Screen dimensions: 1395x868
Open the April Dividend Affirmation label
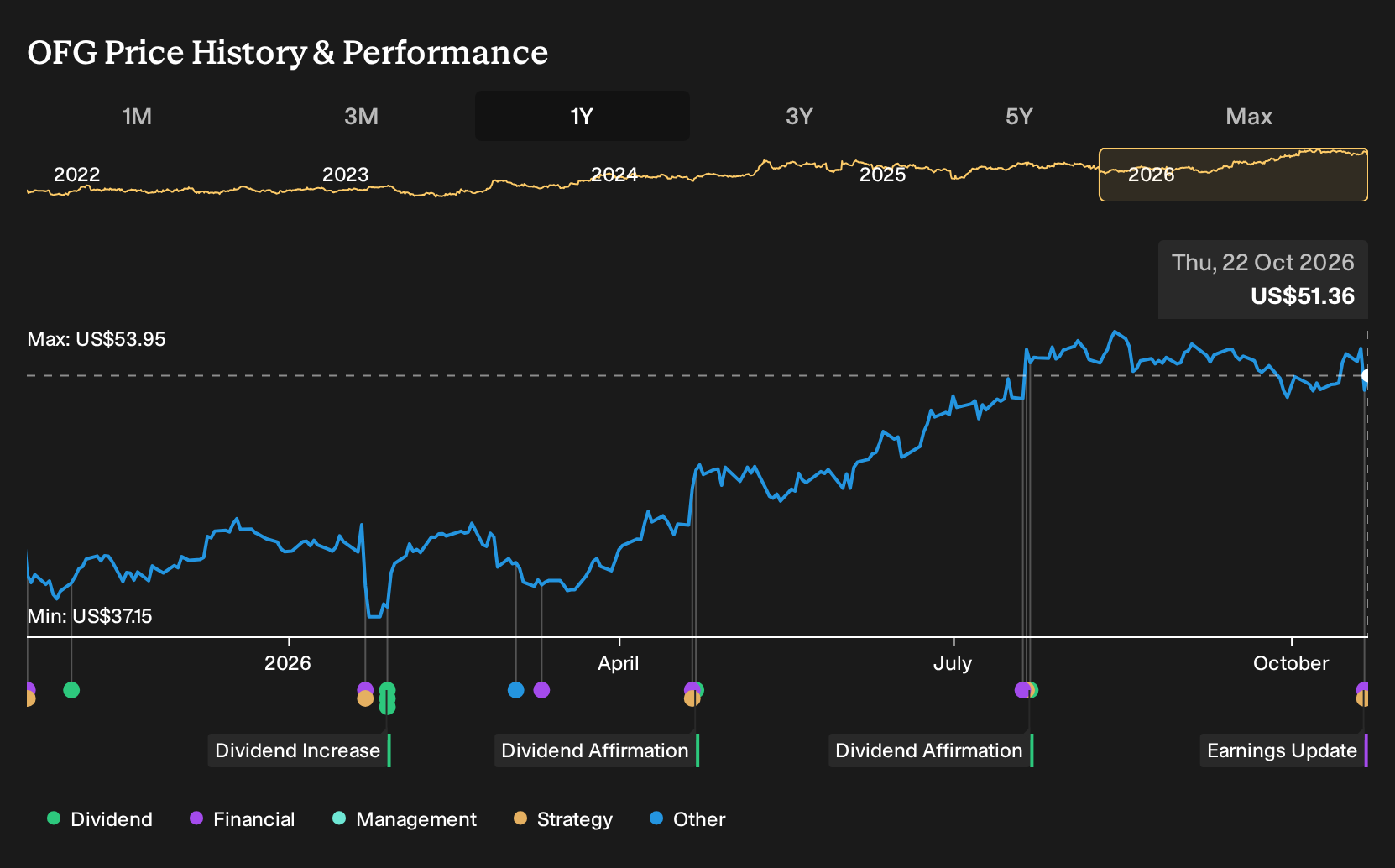[x=597, y=750]
